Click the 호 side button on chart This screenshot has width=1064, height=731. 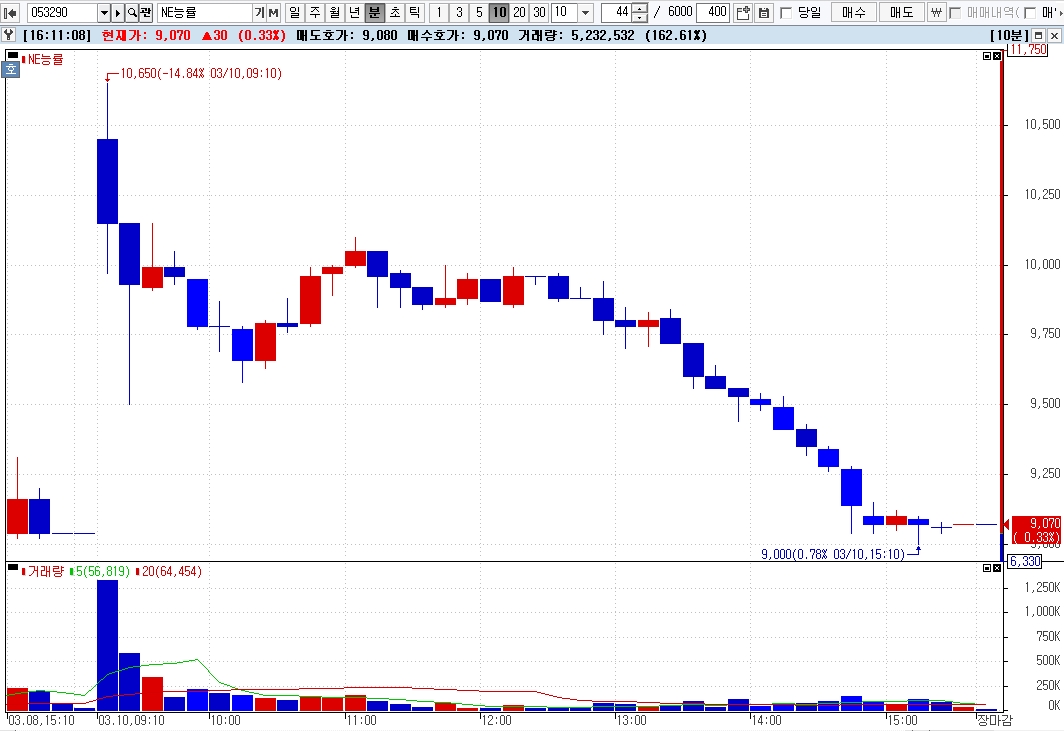pyautogui.click(x=11, y=69)
